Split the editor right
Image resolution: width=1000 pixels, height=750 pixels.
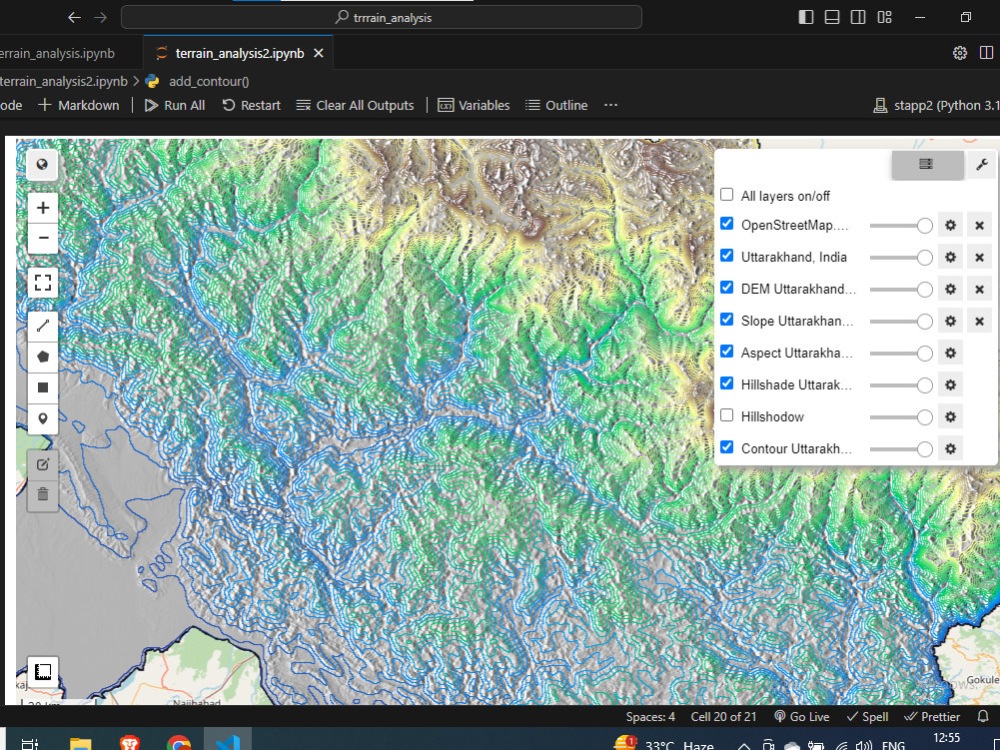pos(987,53)
